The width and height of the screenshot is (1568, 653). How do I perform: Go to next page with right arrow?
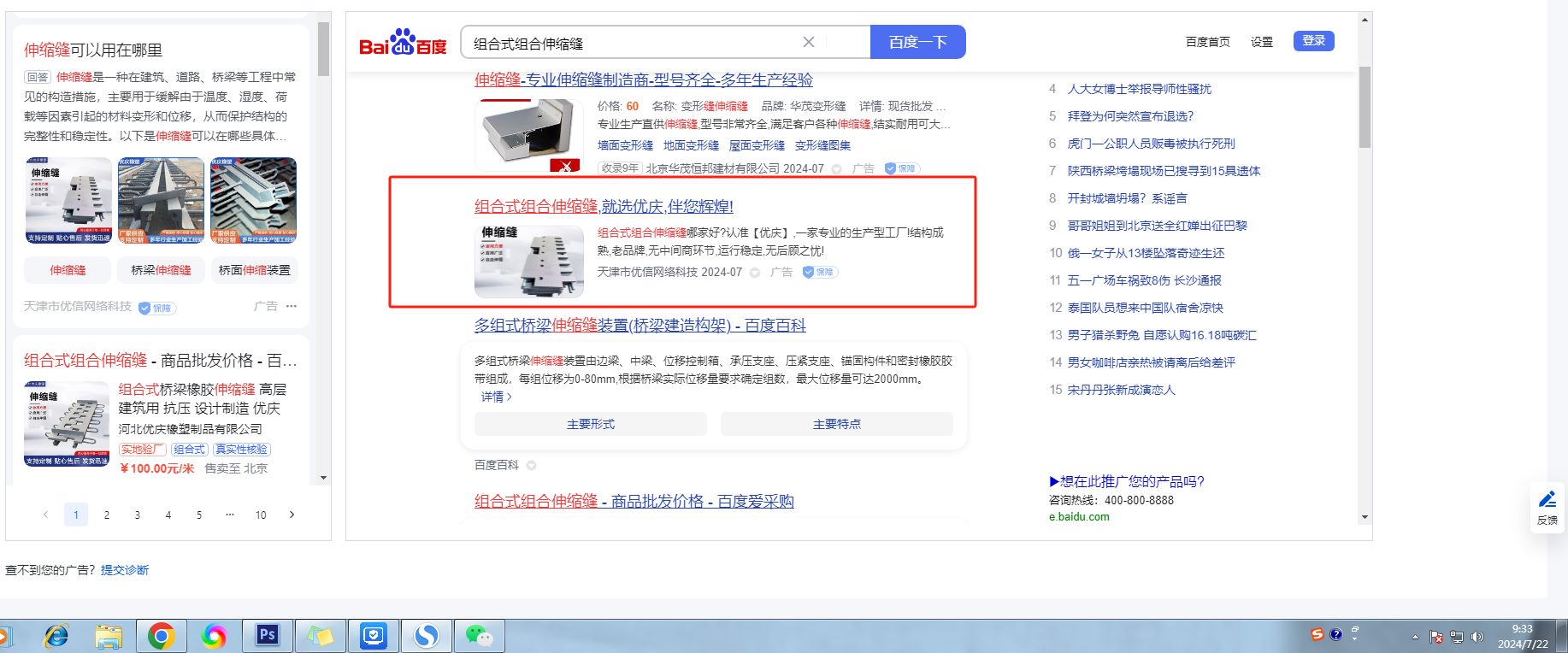292,515
